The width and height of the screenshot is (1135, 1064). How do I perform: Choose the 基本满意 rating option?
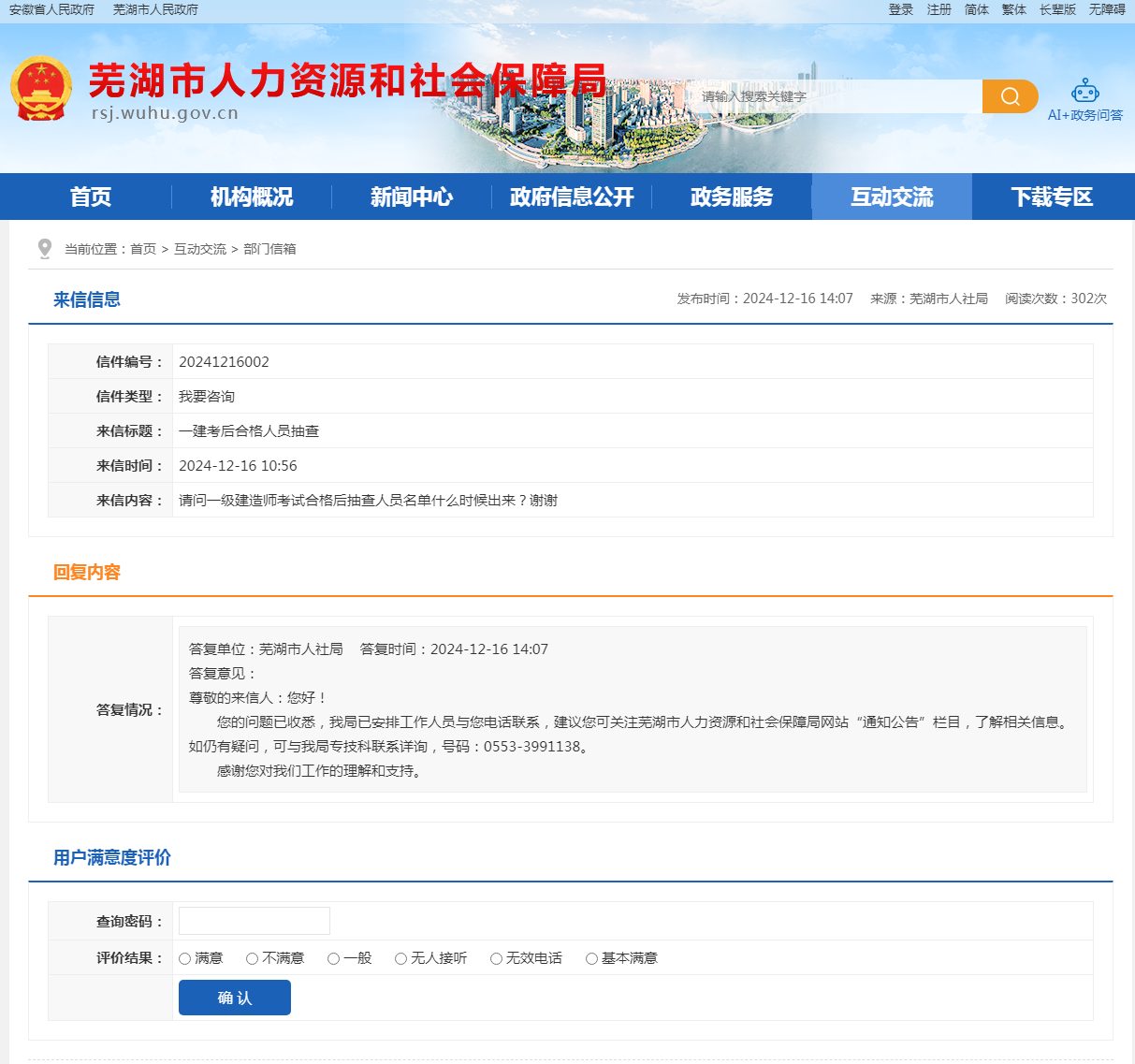coord(591,958)
